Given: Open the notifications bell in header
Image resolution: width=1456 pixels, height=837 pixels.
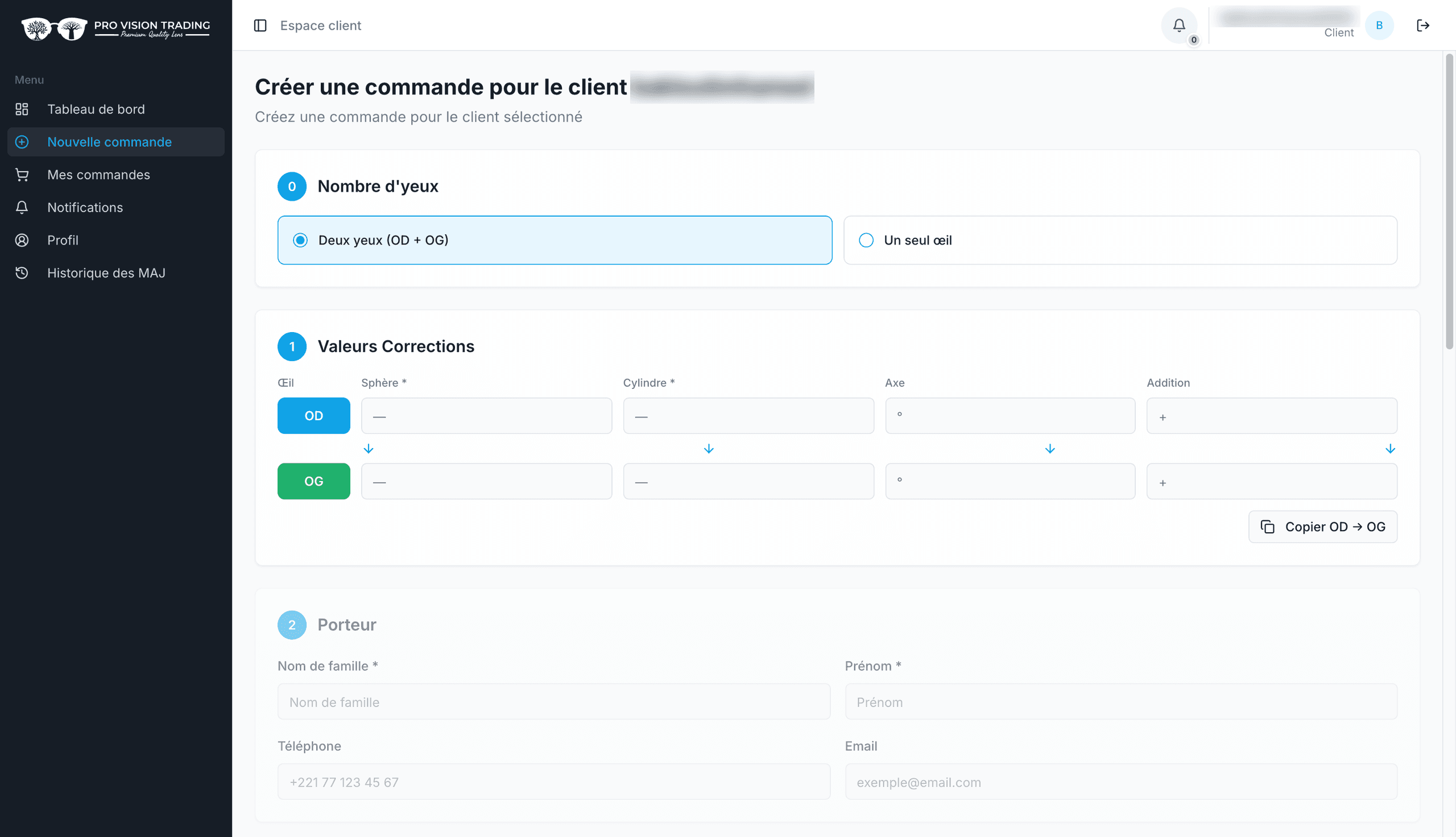Looking at the screenshot, I should pos(1178,25).
